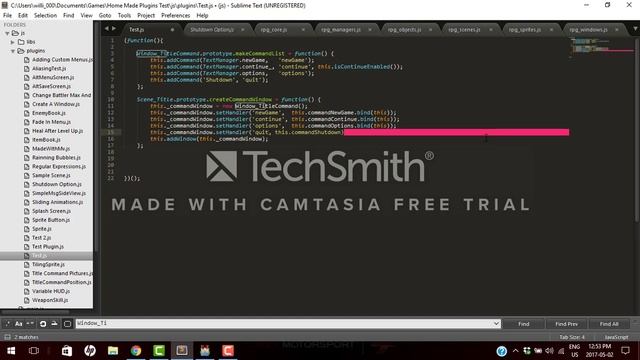Toggle side bar via status bar icon
640x360 pixels.
pyautogui.click(x=7, y=337)
